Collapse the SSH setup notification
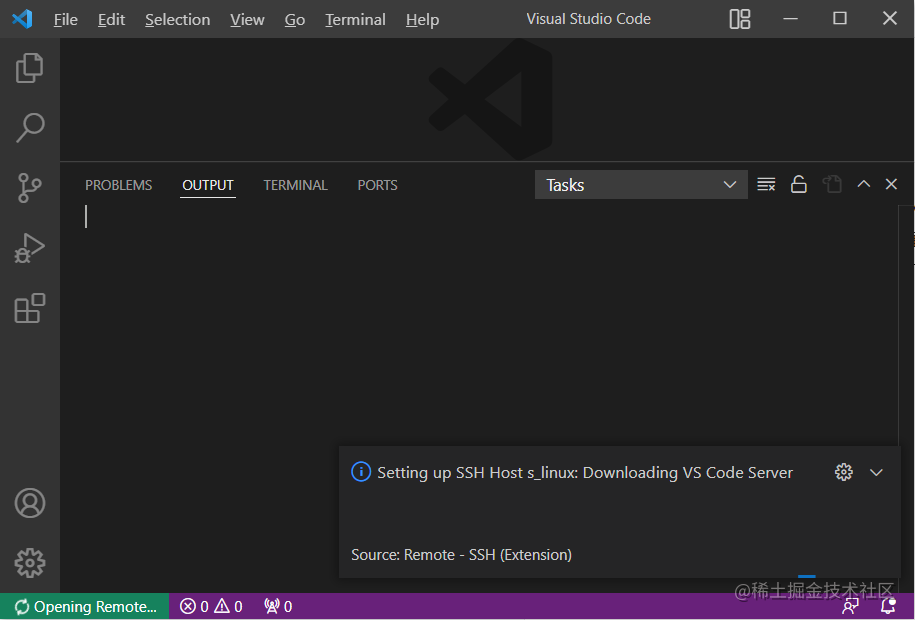915x620 pixels. pos(876,472)
